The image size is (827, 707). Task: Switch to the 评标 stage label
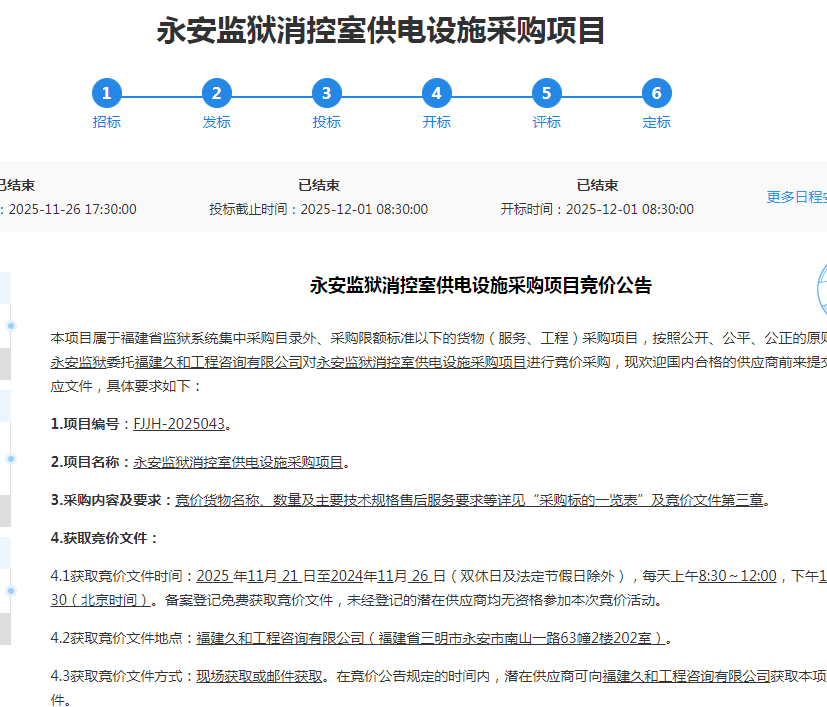[546, 122]
